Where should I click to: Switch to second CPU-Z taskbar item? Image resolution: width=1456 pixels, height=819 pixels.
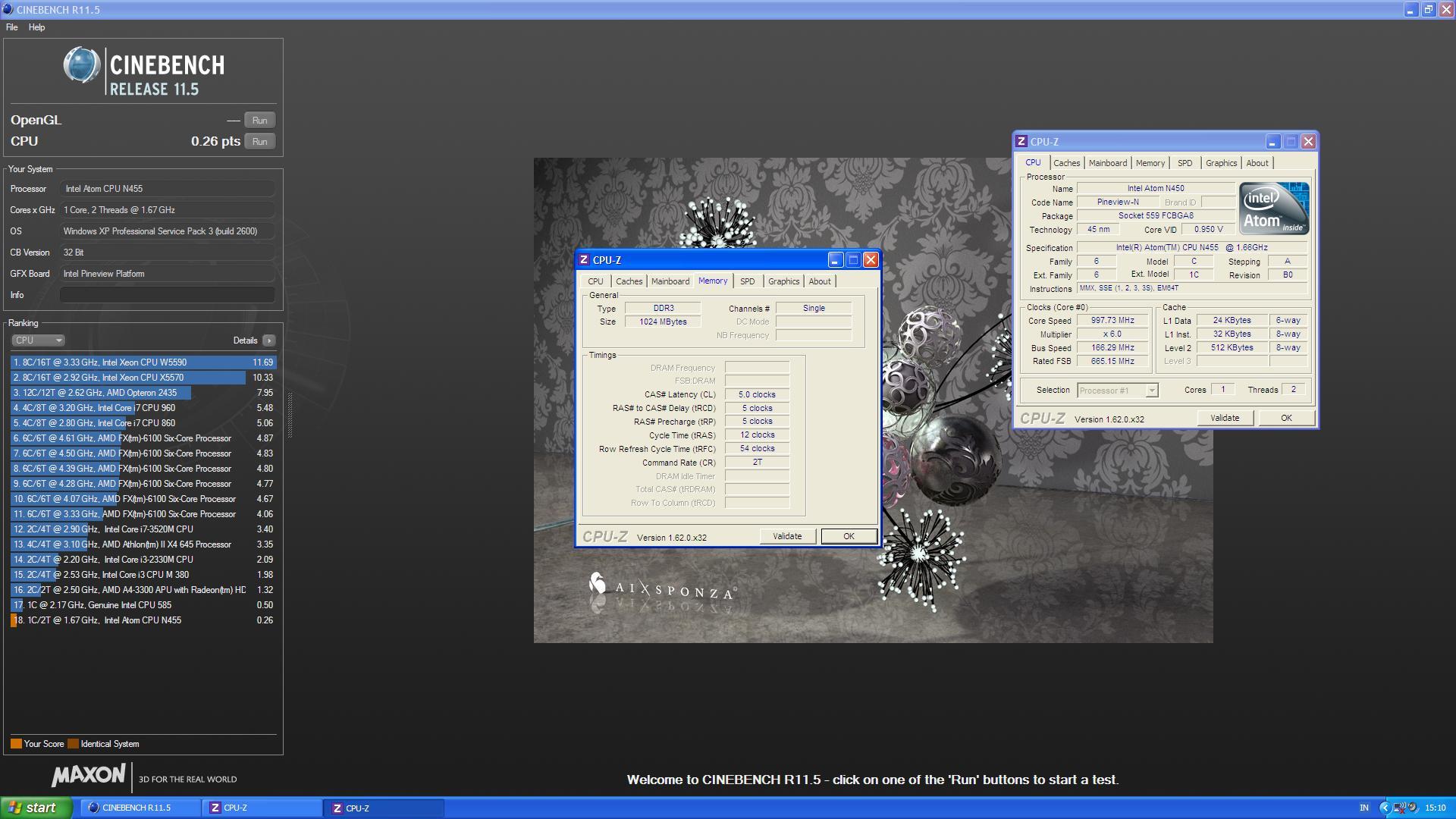click(x=384, y=808)
